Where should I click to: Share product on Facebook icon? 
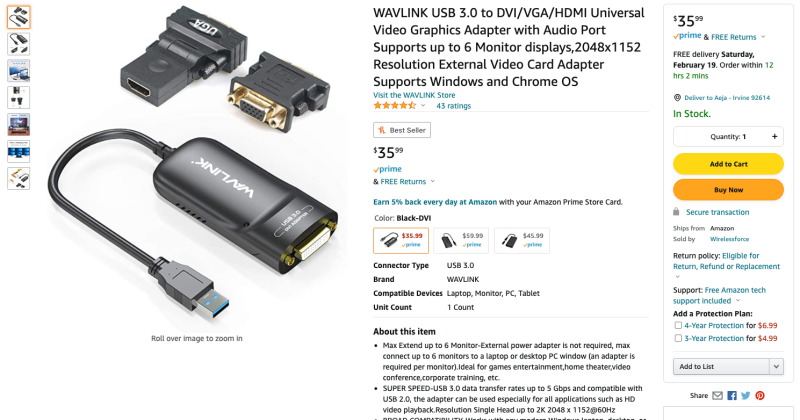732,396
